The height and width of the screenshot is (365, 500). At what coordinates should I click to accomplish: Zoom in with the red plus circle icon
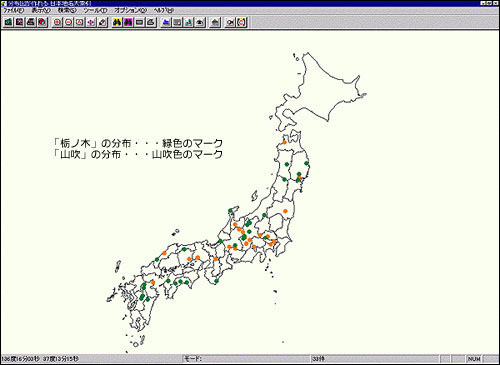tap(57, 22)
